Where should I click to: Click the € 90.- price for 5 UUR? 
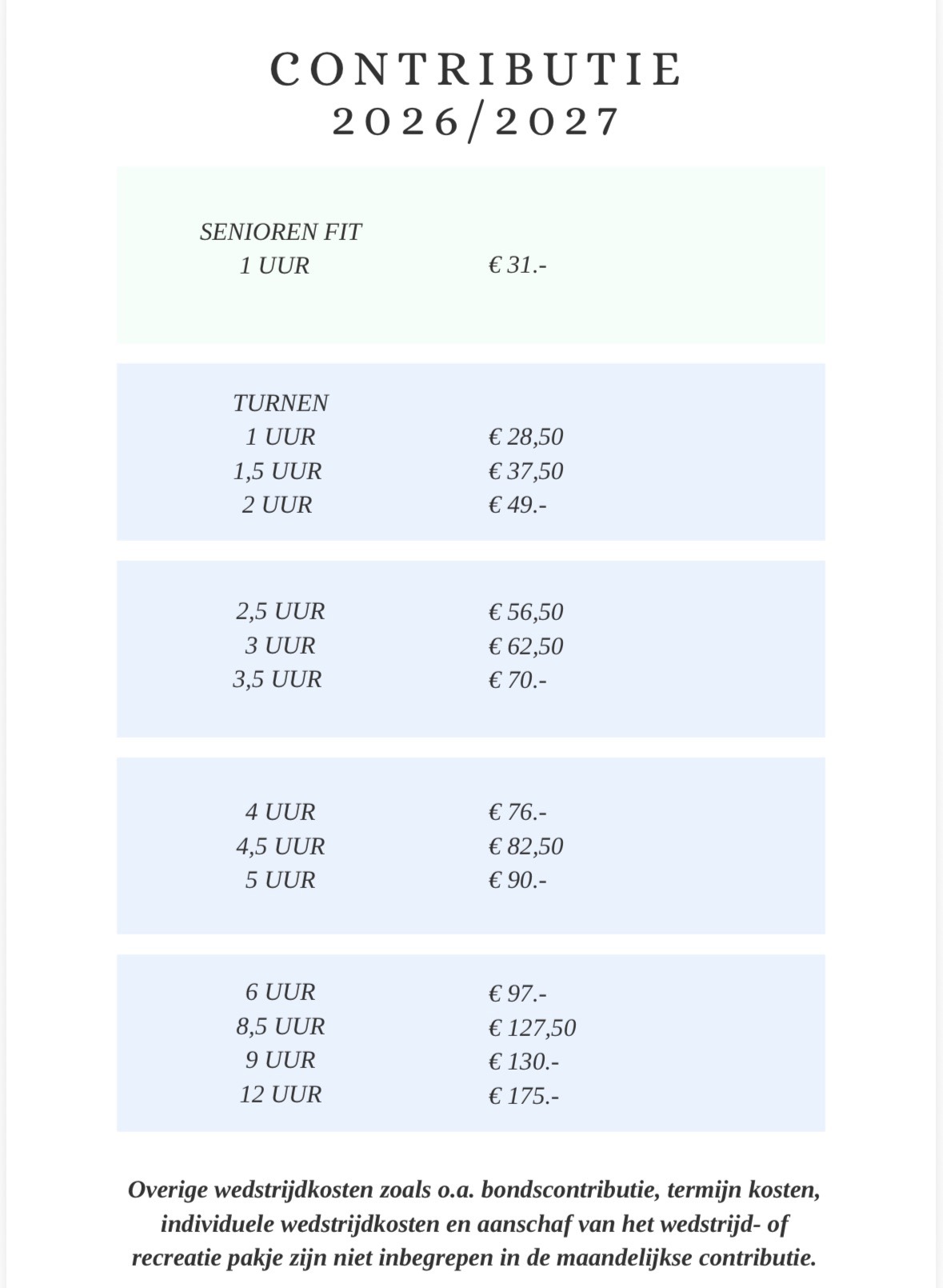[517, 880]
